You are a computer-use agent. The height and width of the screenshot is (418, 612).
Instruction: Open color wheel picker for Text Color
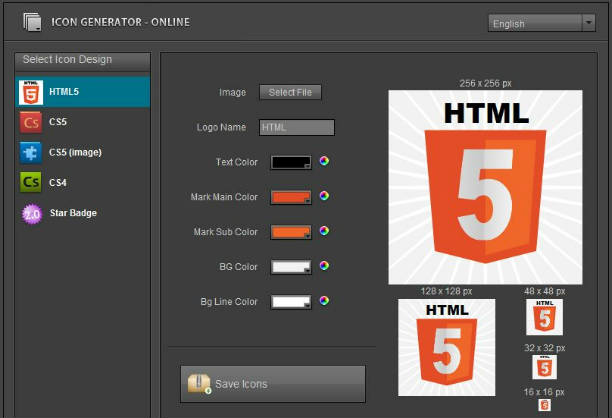(324, 161)
